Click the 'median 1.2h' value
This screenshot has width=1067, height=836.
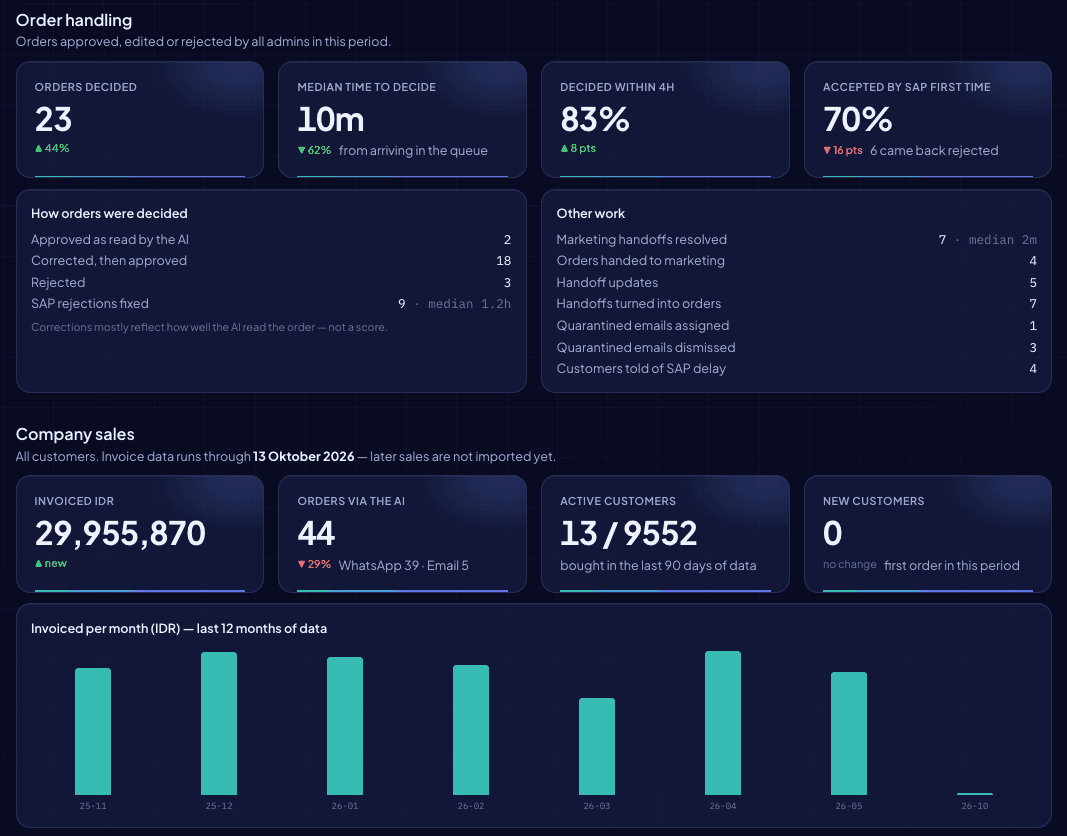[x=469, y=304]
